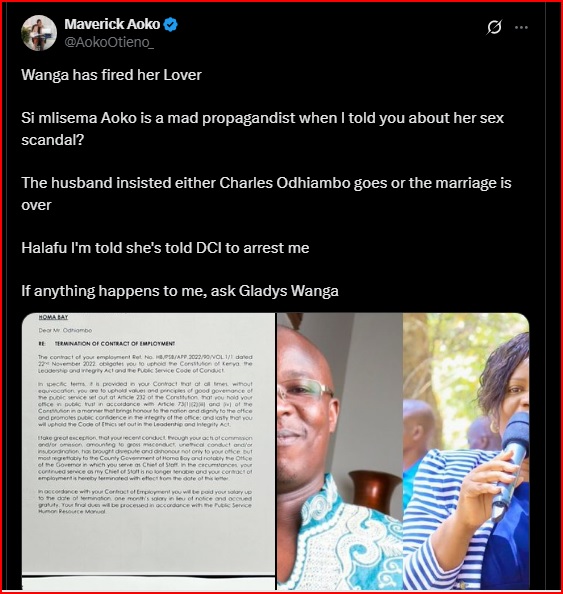Open Maverick Aoko's profile avatar
The height and width of the screenshot is (594, 563).
click(x=39, y=33)
